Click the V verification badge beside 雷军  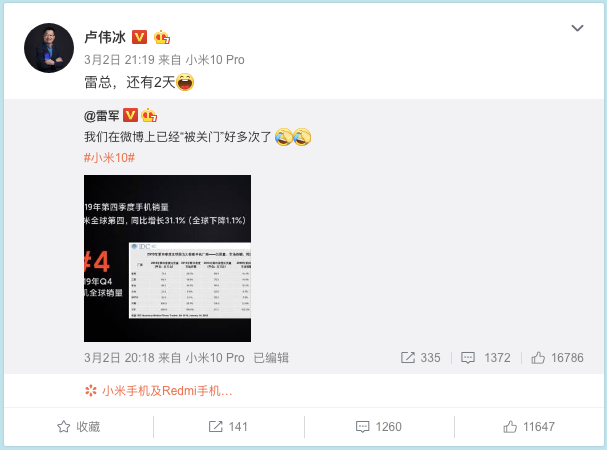pos(130,115)
